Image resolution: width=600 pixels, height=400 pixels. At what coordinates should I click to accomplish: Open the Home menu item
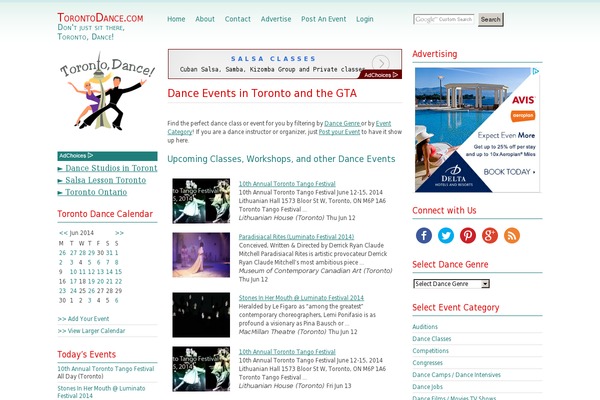click(176, 19)
